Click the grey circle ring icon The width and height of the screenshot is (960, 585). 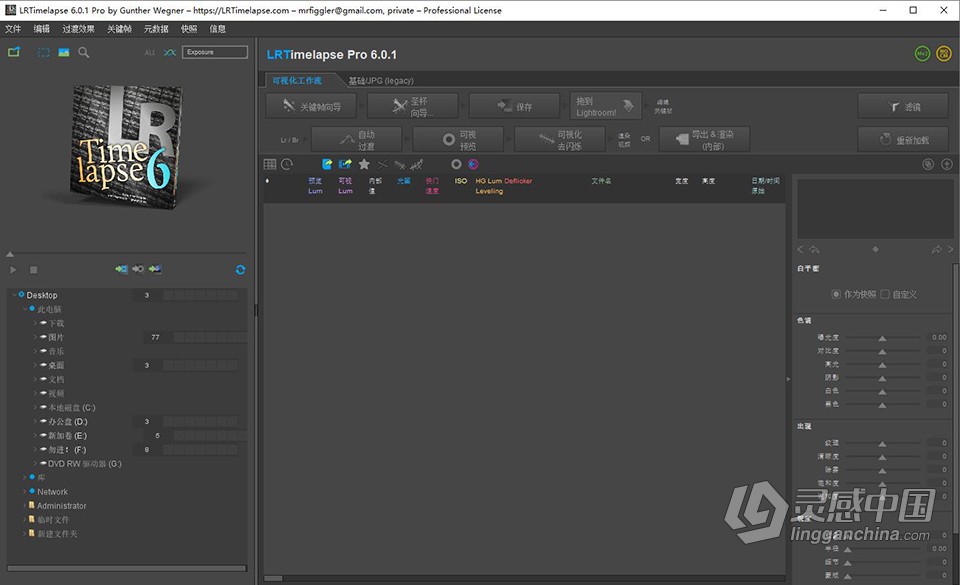[456, 164]
